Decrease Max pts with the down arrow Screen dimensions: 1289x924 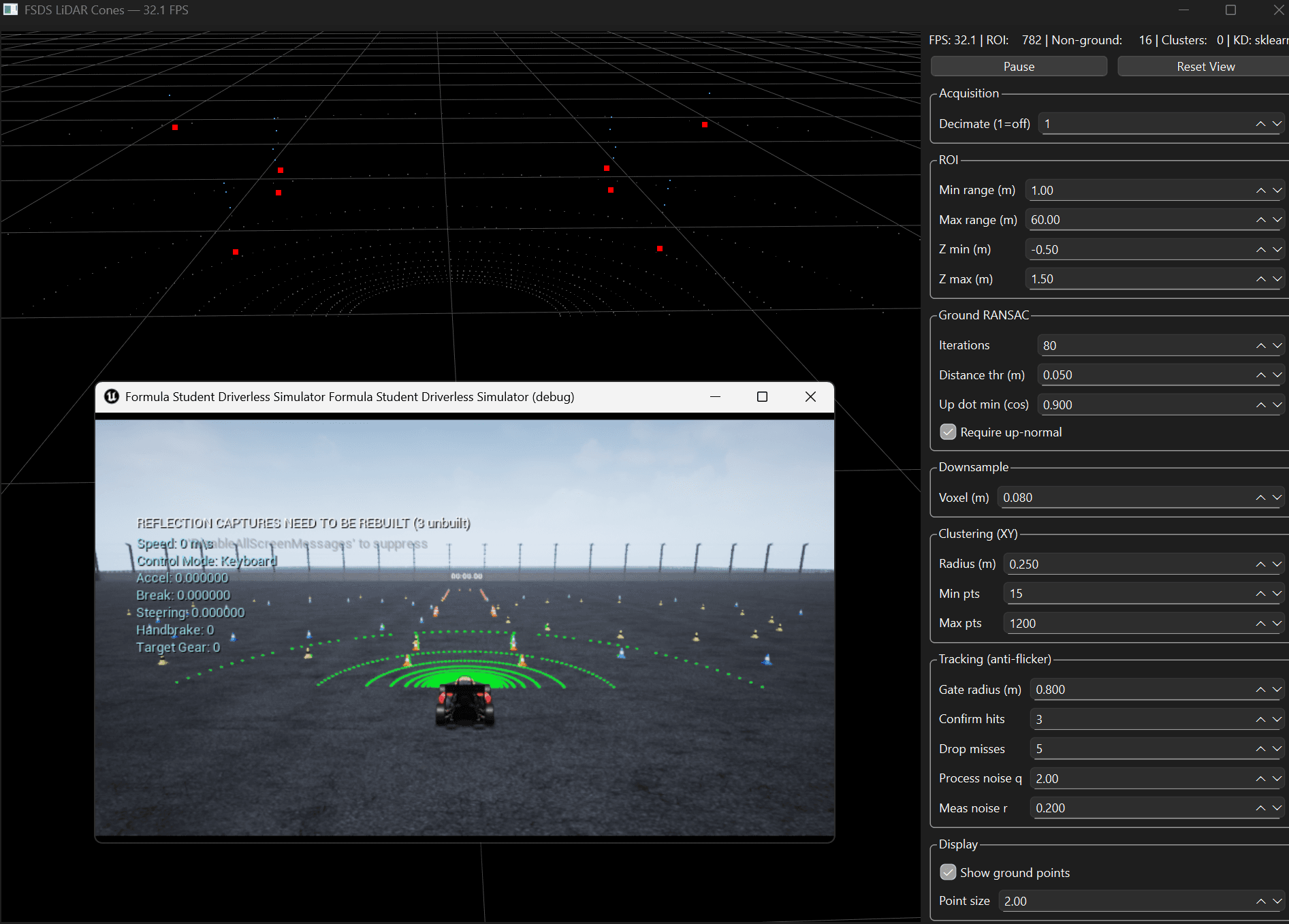point(1277,624)
